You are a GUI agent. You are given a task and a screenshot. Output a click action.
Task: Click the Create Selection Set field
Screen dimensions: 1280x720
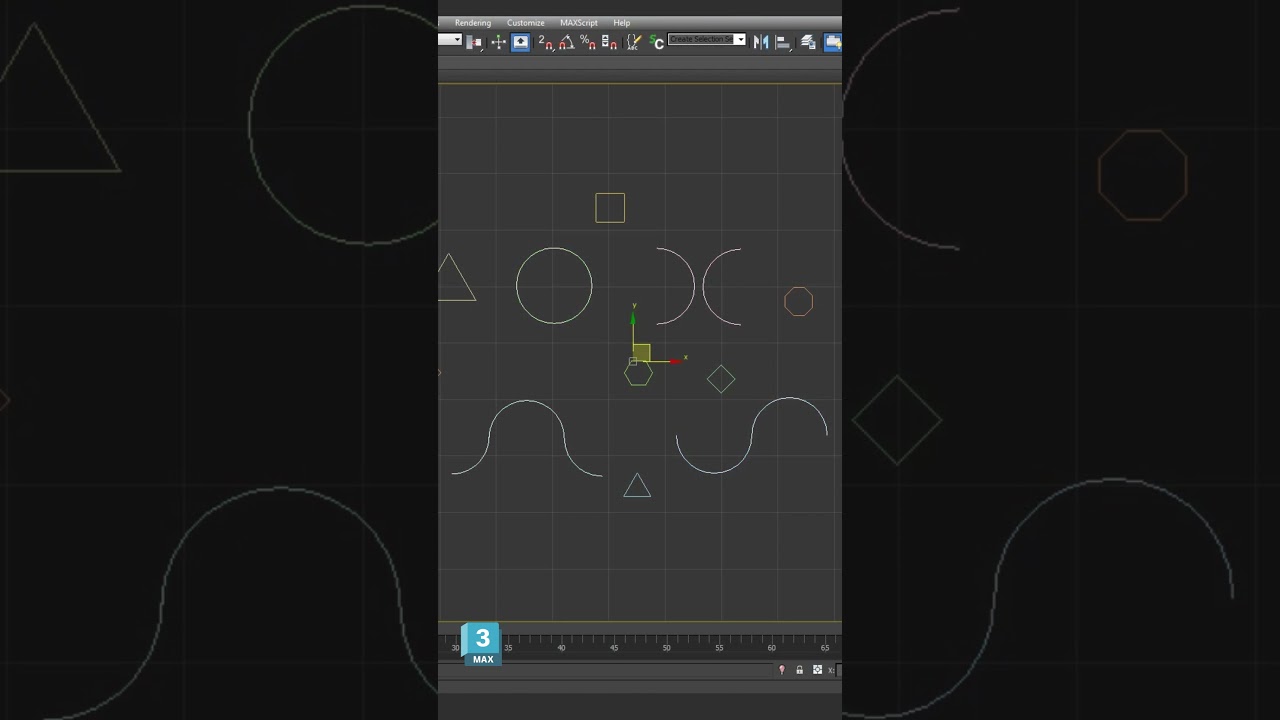coord(701,39)
